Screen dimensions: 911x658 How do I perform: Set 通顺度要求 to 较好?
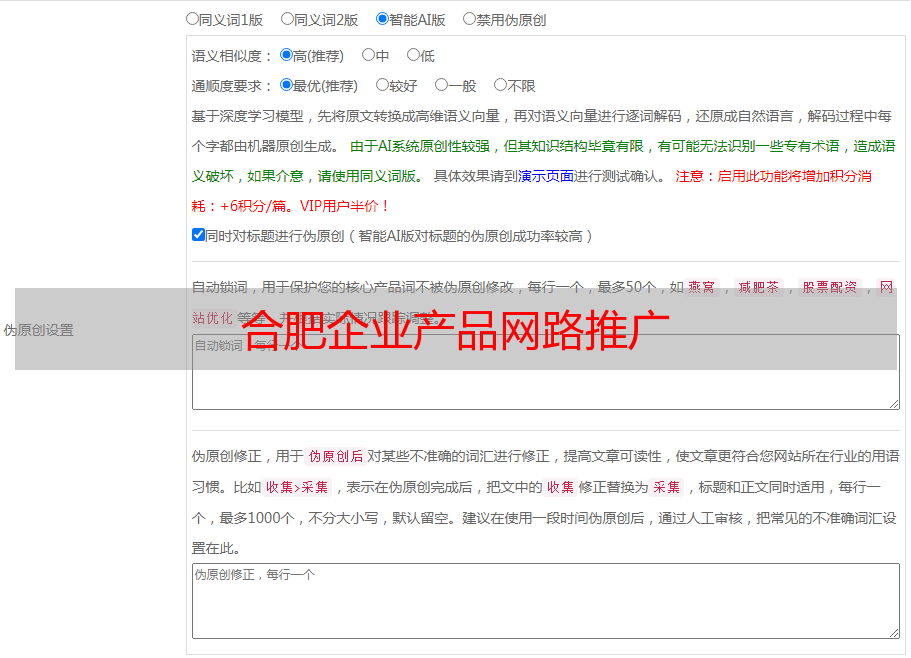(x=382, y=85)
